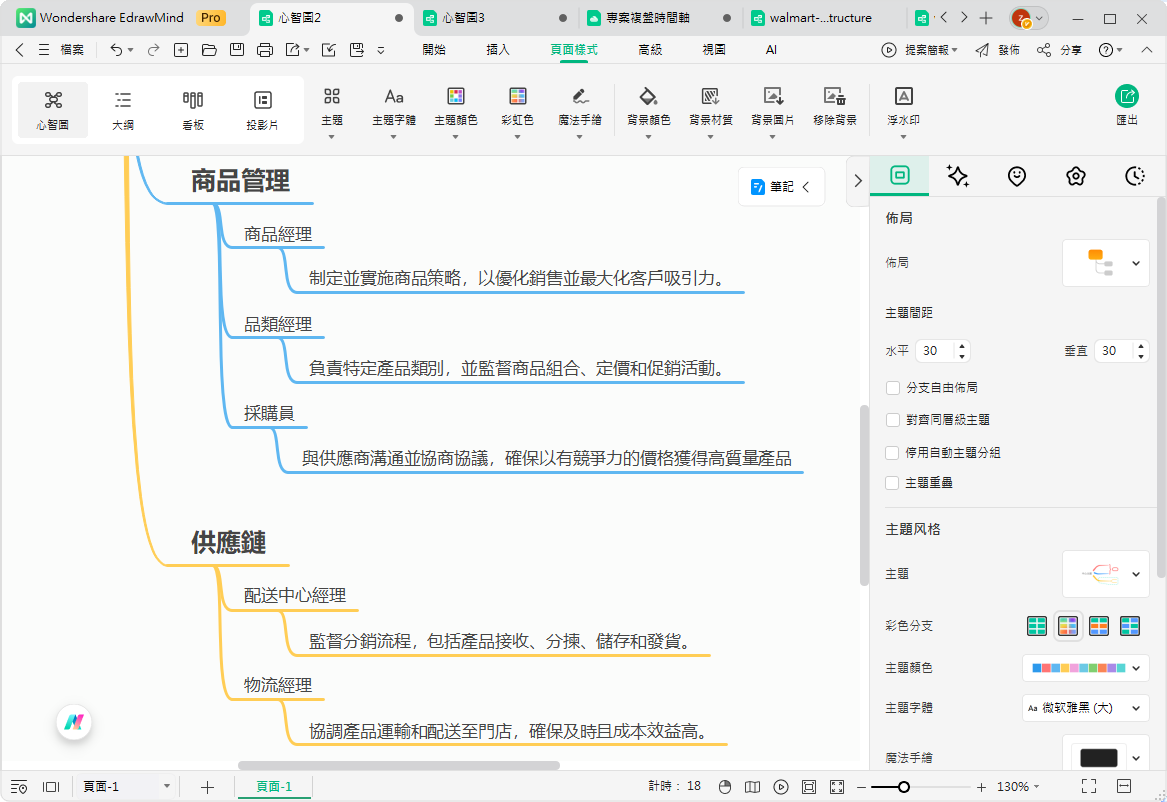Select the 商品管理 topic node

click(240, 181)
